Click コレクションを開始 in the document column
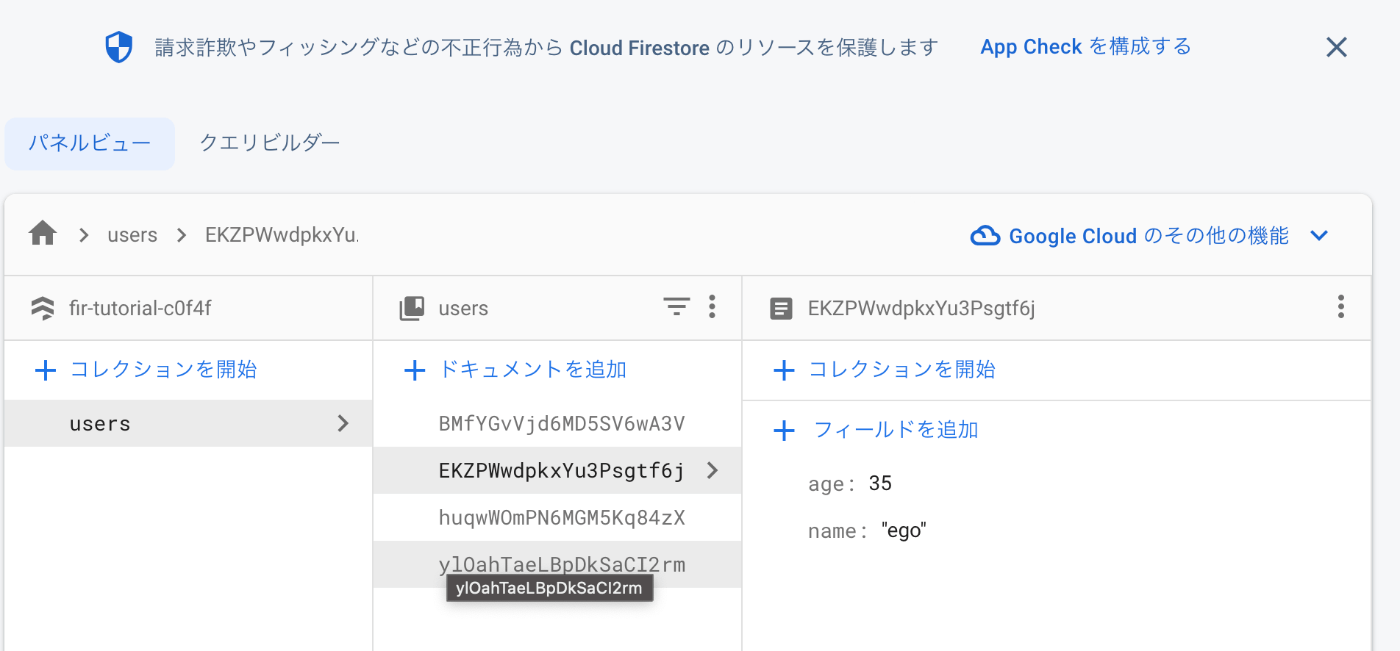Image resolution: width=1400 pixels, height=651 pixels. [884, 370]
